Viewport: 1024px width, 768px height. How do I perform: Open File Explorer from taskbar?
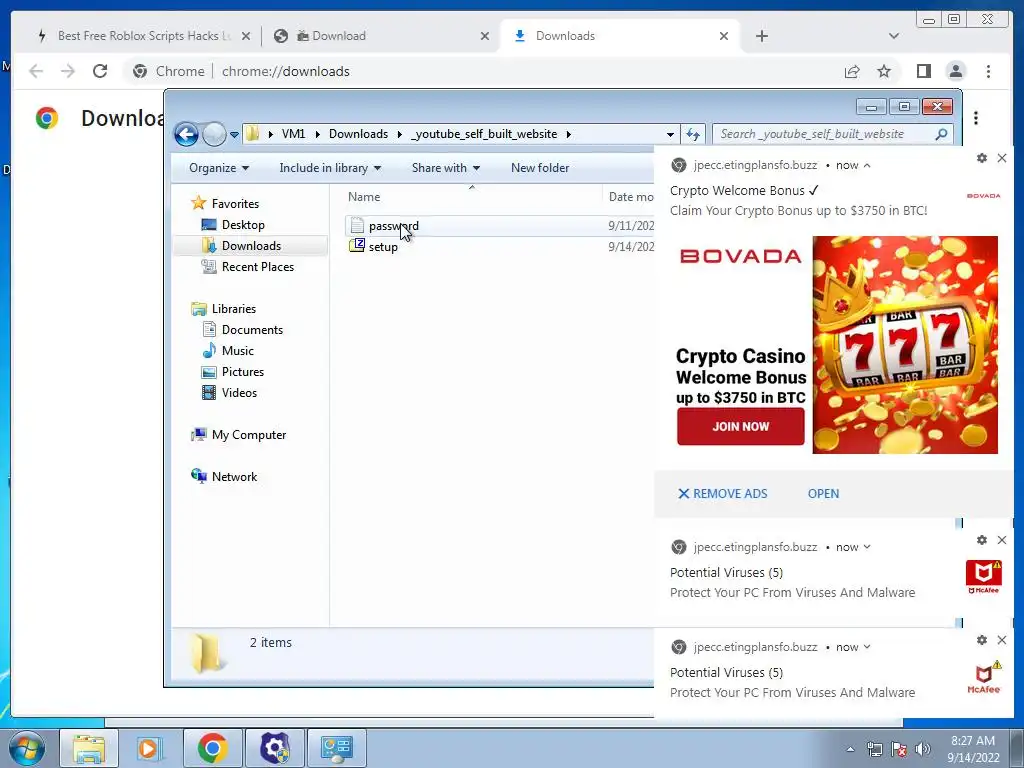pos(89,748)
